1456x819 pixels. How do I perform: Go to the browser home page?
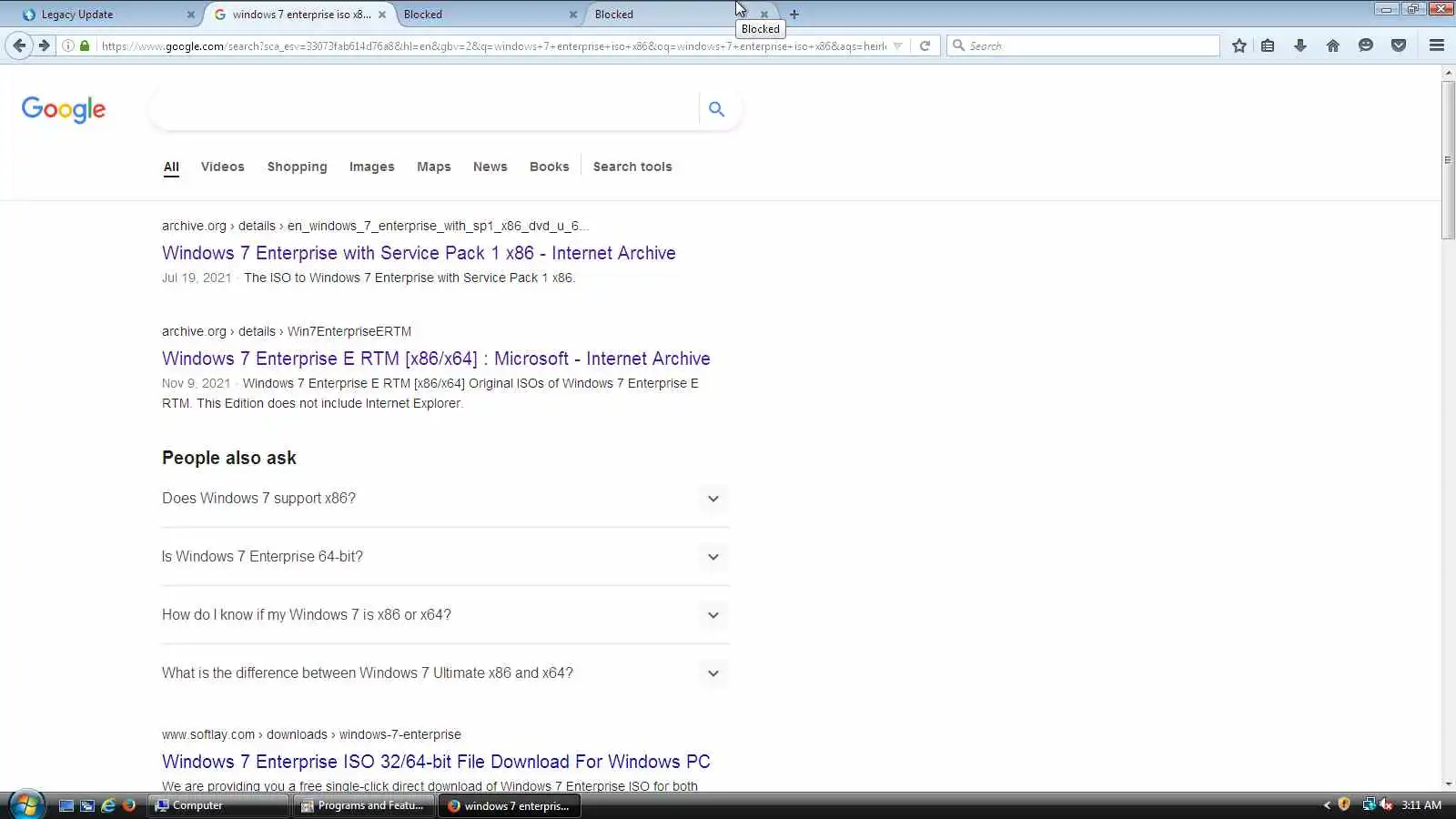pyautogui.click(x=1333, y=45)
